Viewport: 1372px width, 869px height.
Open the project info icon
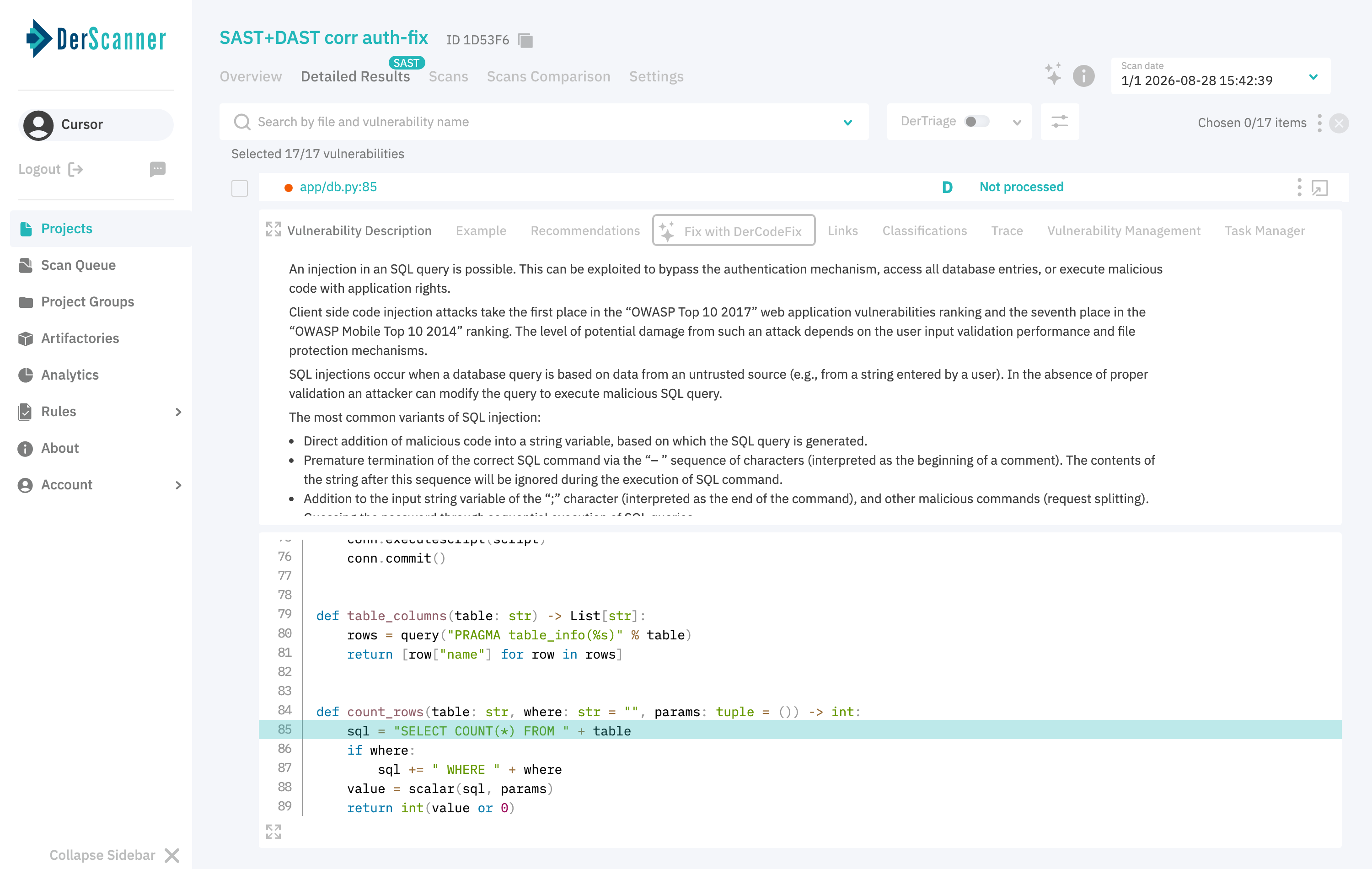[1084, 76]
